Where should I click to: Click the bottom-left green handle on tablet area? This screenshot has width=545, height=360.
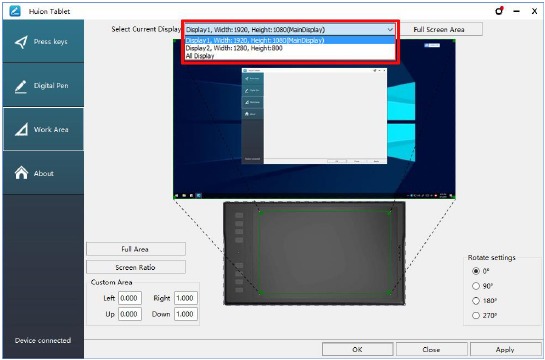click(260, 294)
